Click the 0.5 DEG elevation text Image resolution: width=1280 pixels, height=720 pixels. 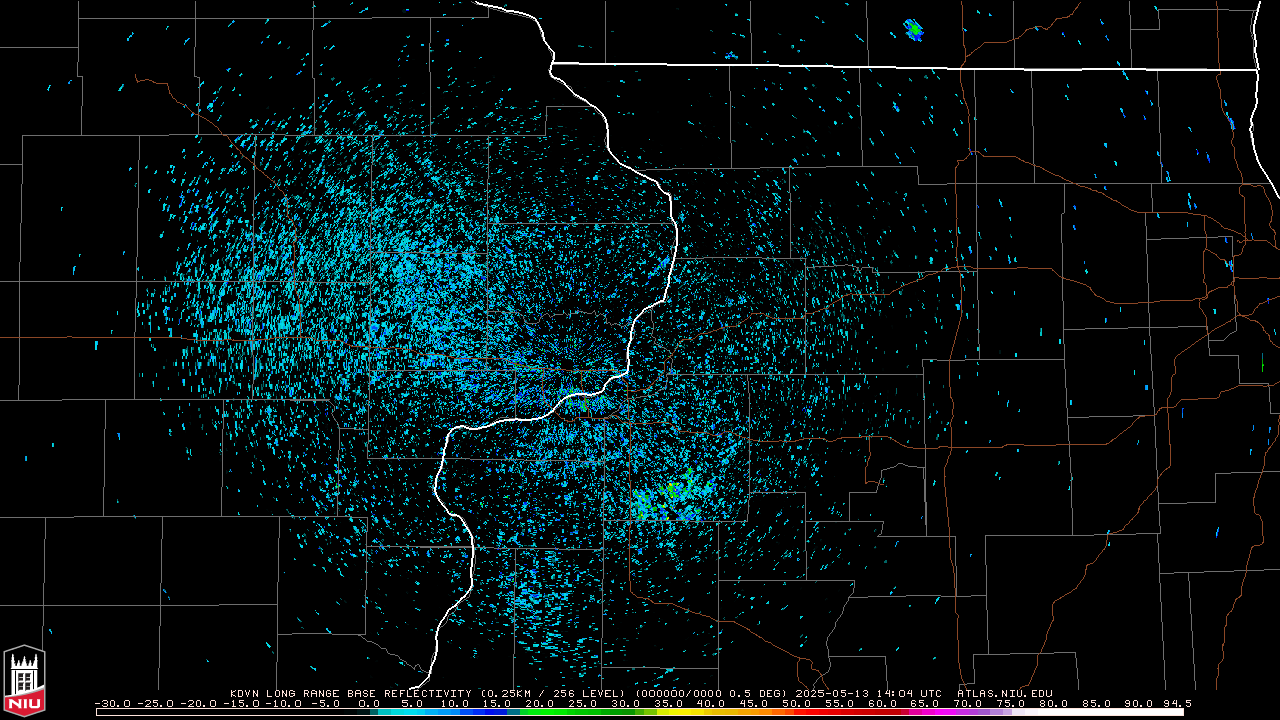[x=758, y=693]
